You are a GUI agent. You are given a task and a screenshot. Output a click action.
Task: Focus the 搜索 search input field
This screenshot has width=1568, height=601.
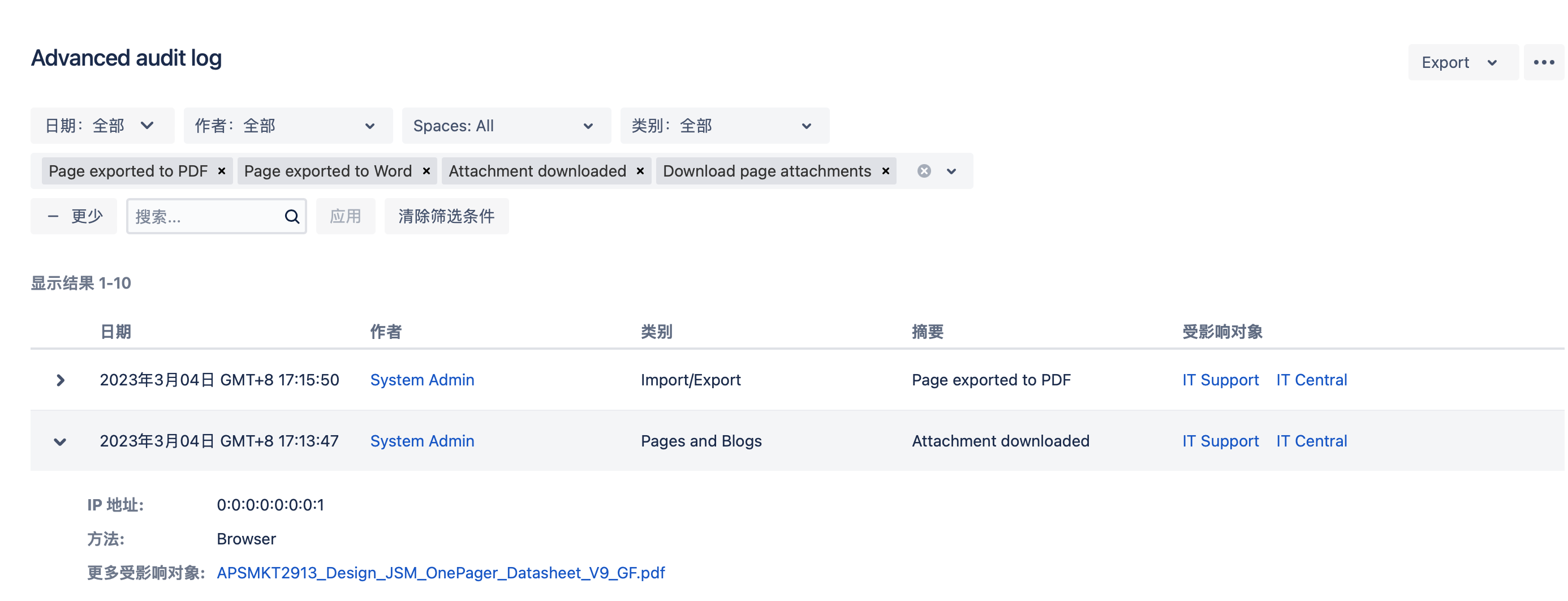[204, 217]
